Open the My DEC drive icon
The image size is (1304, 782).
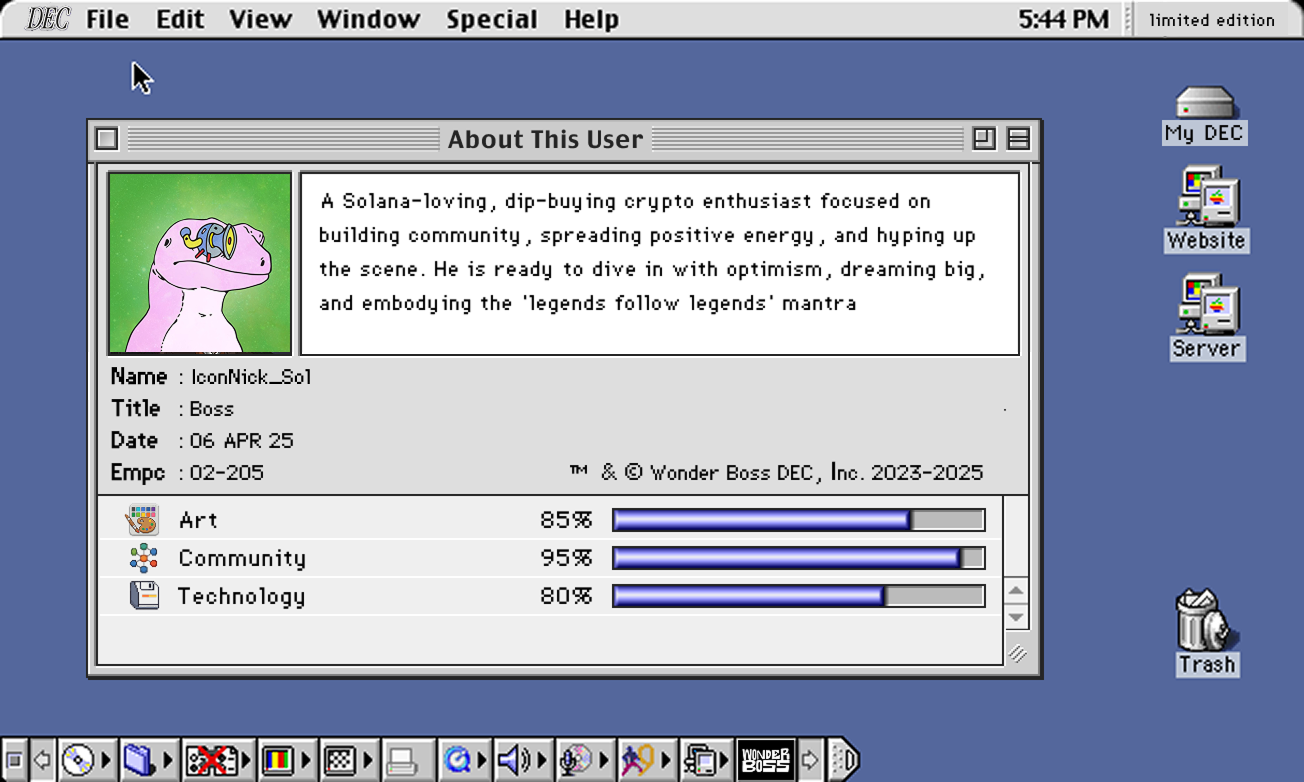click(1204, 116)
